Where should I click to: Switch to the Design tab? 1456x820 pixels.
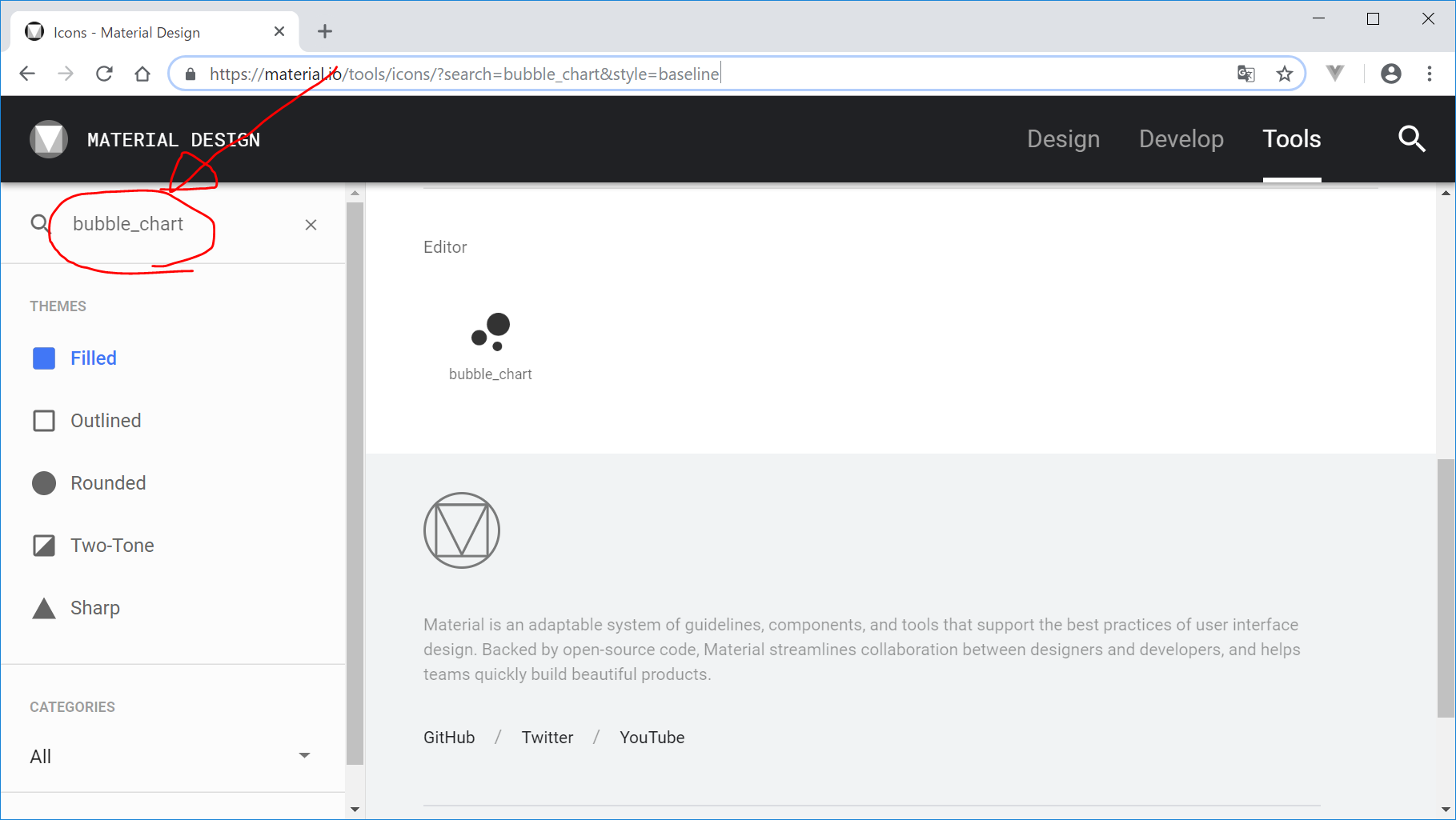point(1063,139)
